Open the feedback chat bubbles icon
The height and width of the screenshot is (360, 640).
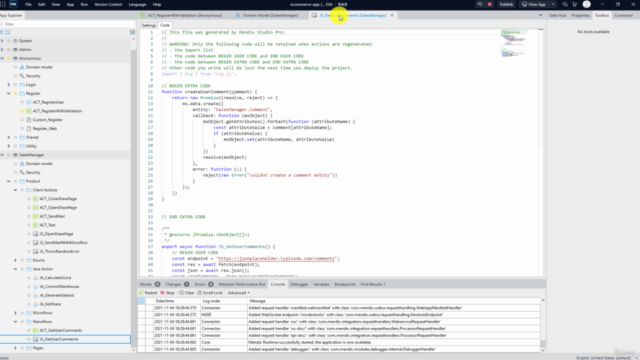tap(565, 4)
